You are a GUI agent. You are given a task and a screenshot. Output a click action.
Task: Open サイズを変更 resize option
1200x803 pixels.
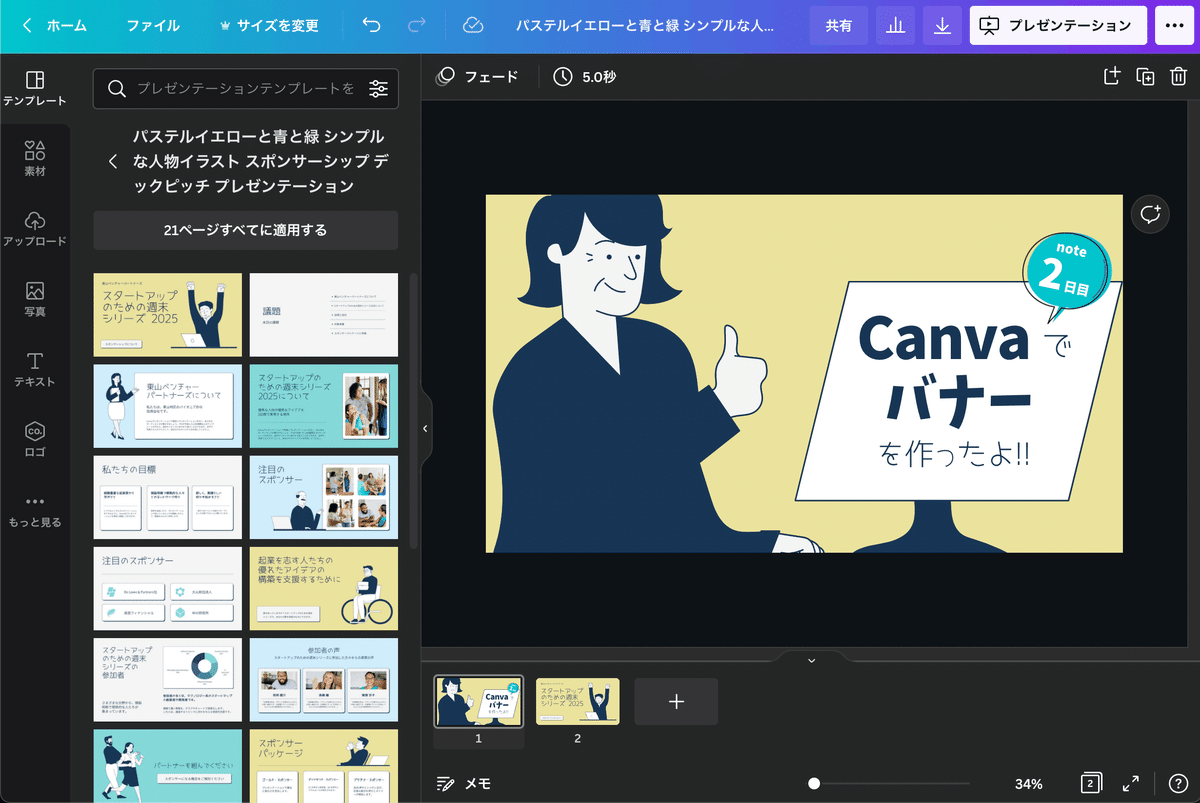coord(268,26)
